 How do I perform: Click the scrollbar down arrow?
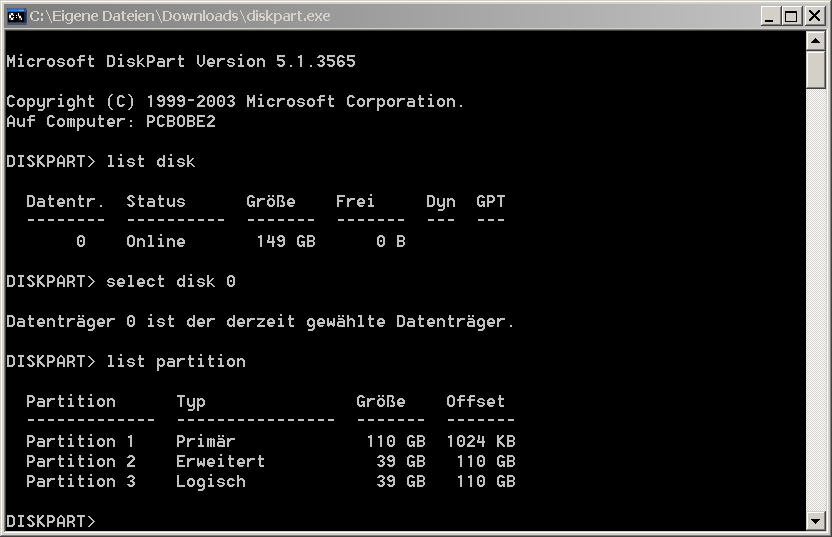click(x=816, y=521)
